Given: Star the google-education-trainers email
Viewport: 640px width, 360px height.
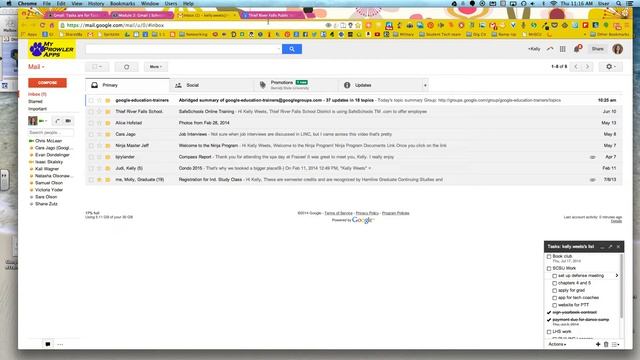Looking at the screenshot, I should coord(99,100).
